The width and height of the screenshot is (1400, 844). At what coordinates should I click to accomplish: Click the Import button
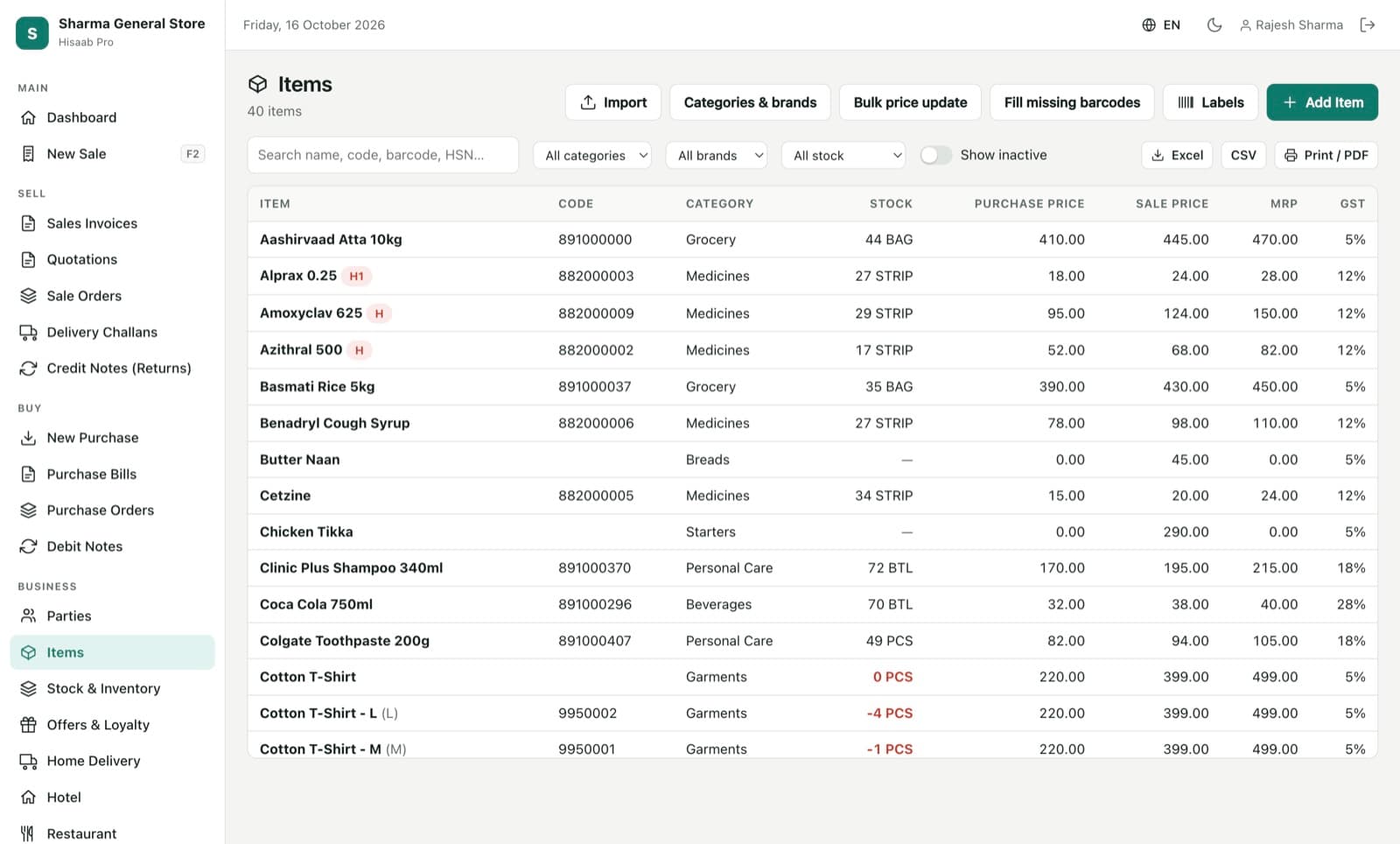(x=613, y=102)
